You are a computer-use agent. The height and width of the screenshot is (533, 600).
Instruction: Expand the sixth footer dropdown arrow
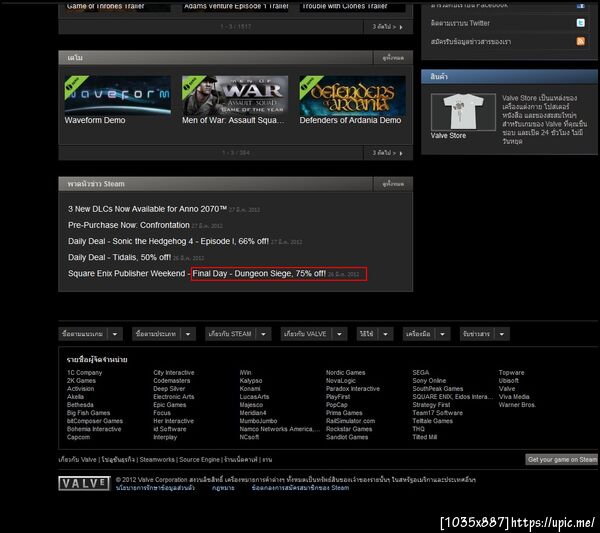[442, 334]
